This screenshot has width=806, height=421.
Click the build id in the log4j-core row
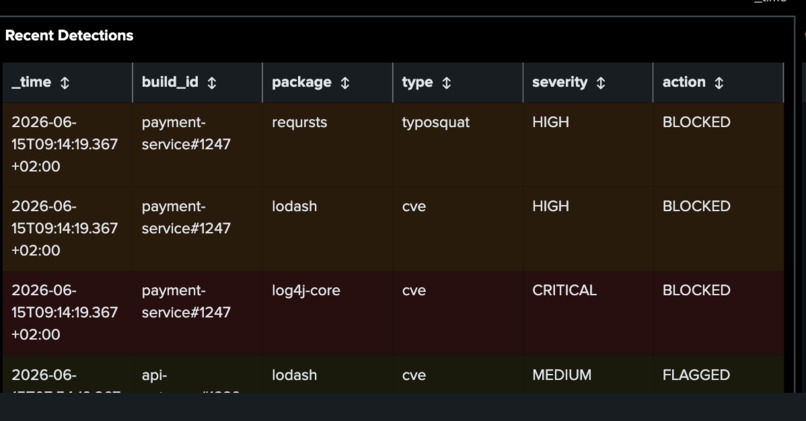[x=186, y=302]
